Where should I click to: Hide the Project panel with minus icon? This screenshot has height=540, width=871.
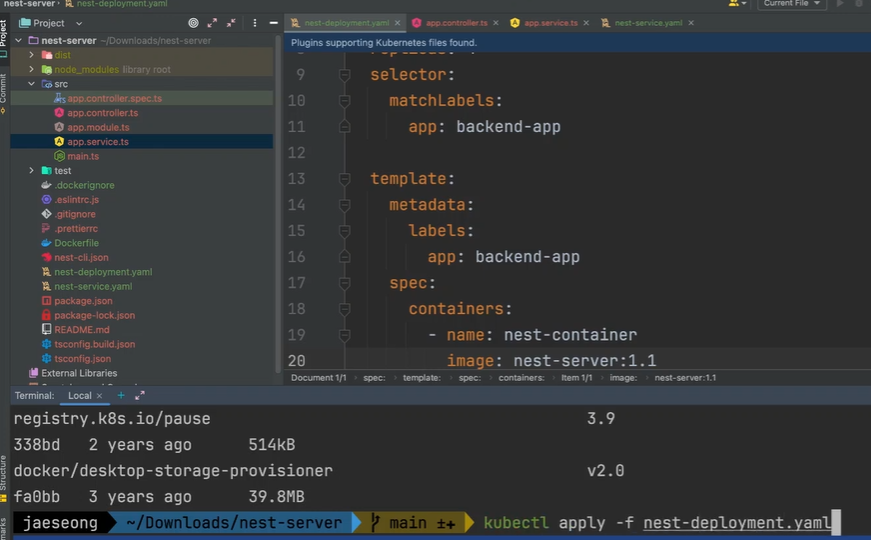pyautogui.click(x=273, y=23)
